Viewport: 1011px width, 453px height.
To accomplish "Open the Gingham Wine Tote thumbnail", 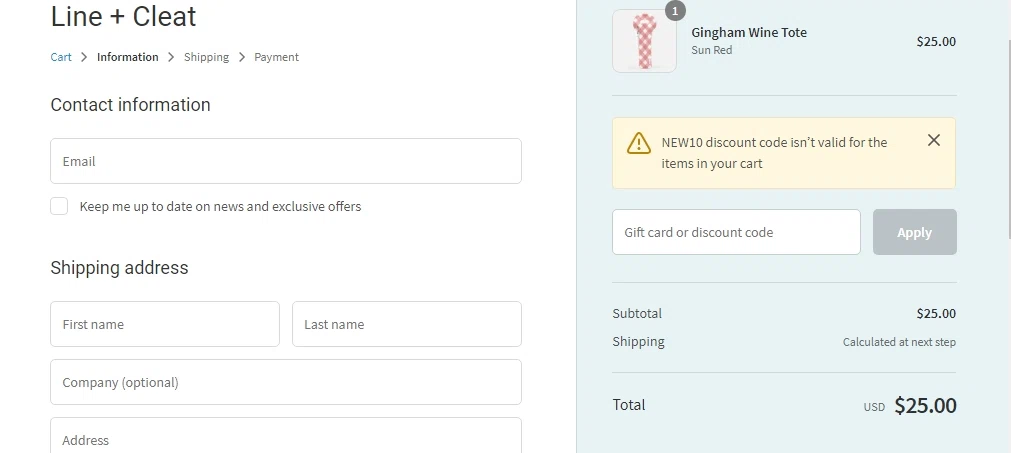I will pos(644,41).
